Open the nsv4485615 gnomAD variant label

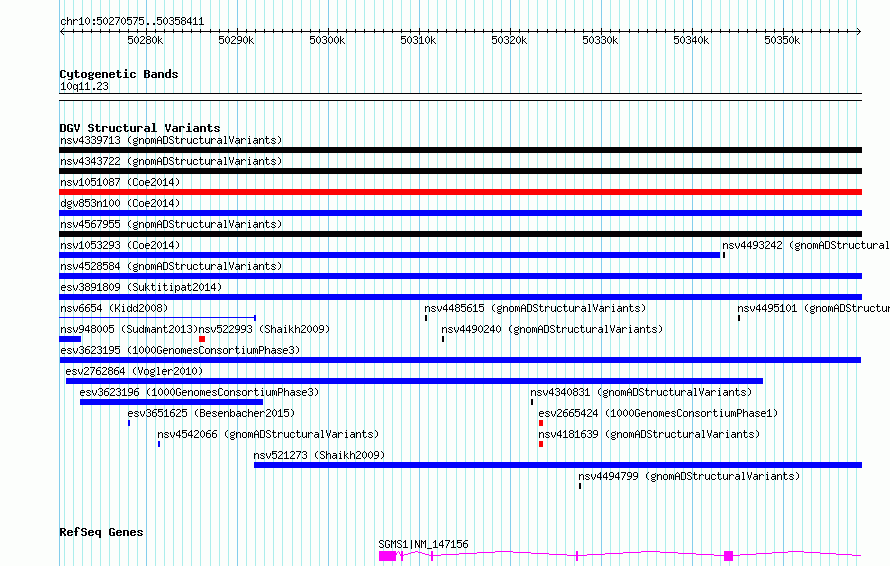click(x=535, y=308)
